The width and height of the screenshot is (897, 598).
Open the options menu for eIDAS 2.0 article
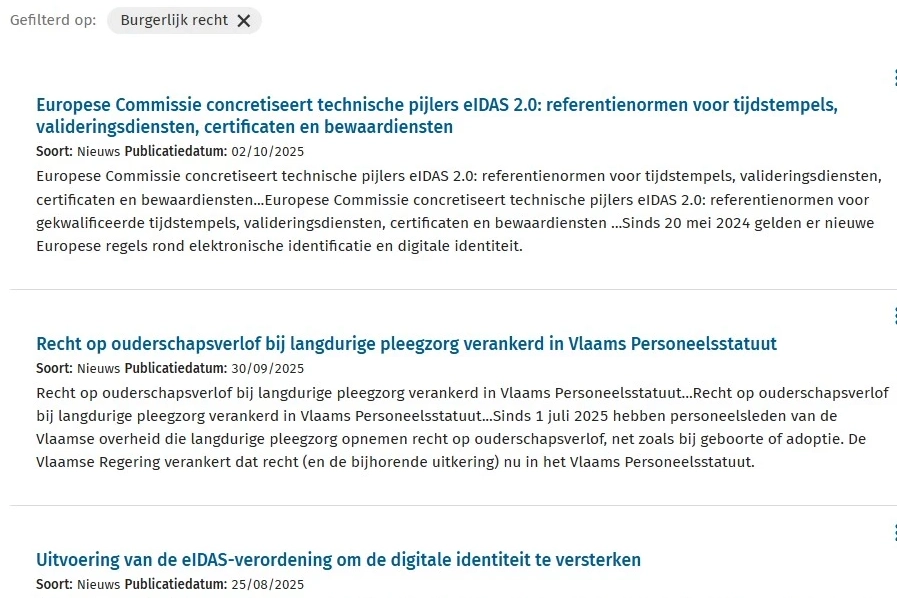click(x=893, y=77)
